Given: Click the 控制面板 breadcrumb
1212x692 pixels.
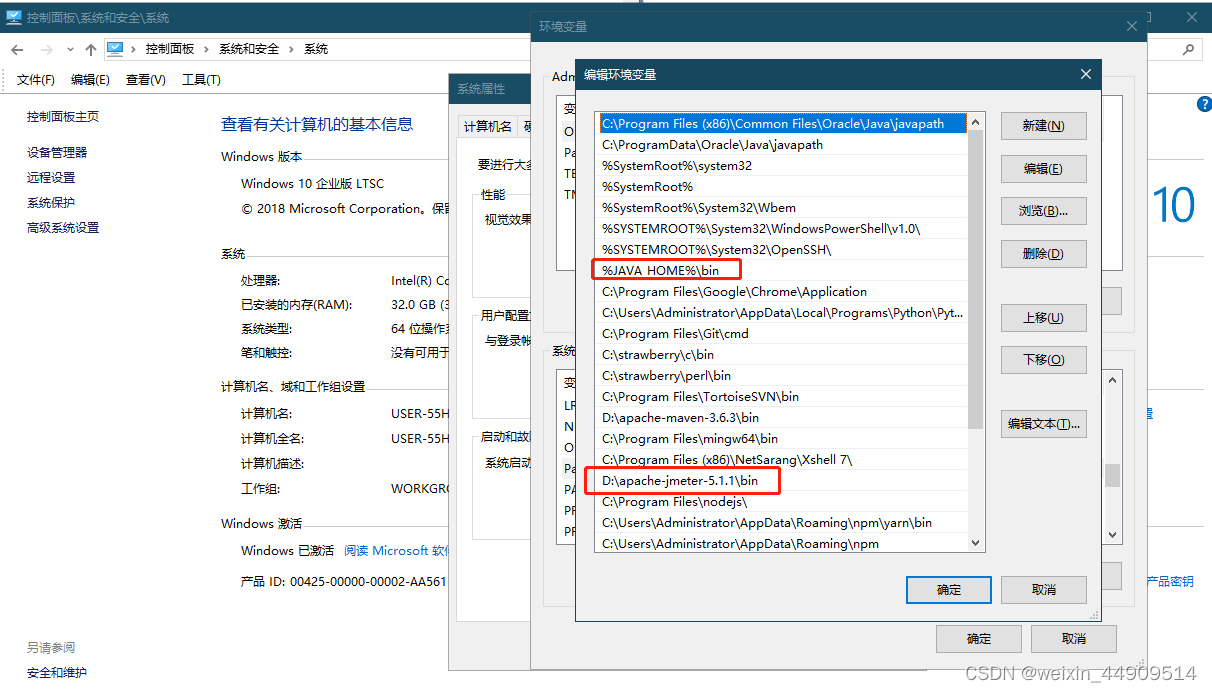Looking at the screenshot, I should [x=170, y=49].
